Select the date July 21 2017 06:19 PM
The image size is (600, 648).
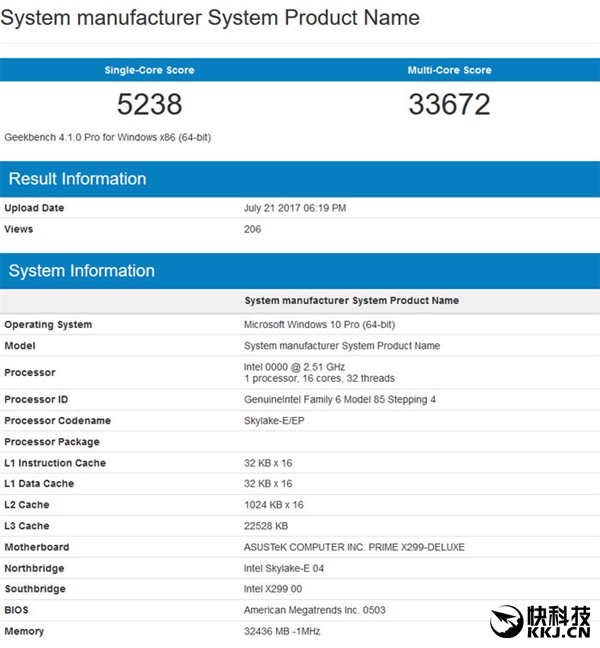click(295, 208)
